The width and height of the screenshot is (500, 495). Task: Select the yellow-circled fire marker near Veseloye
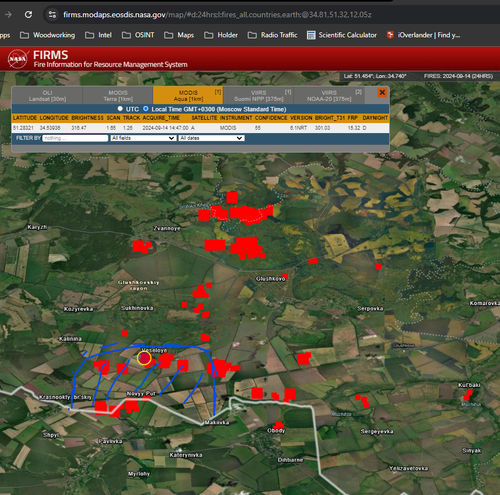coord(144,358)
